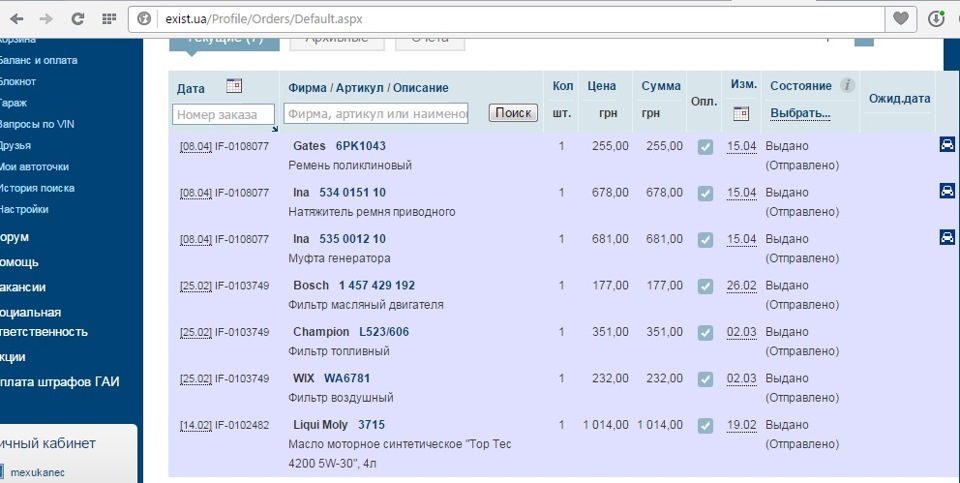Screen dimensions: 960x483
Task: Toggle paid checkbox for Champion L523/606
Action: click(x=705, y=333)
